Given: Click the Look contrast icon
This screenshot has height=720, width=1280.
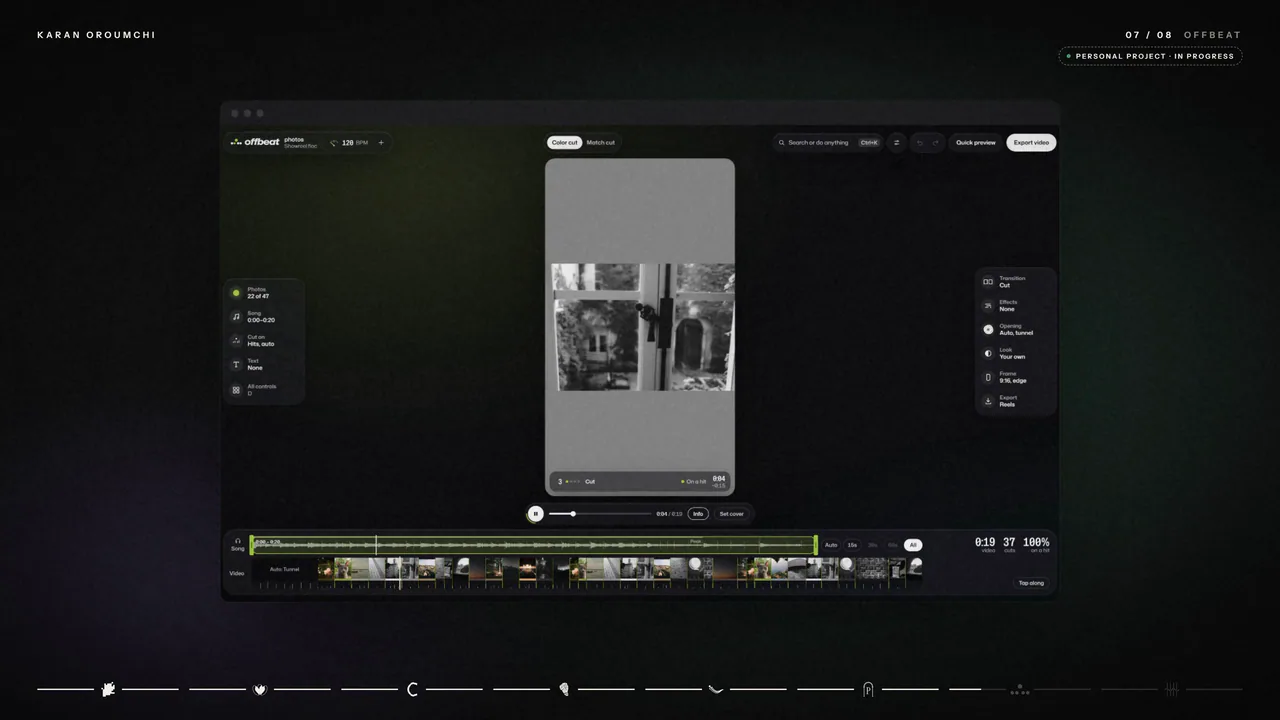Looking at the screenshot, I should [x=988, y=353].
